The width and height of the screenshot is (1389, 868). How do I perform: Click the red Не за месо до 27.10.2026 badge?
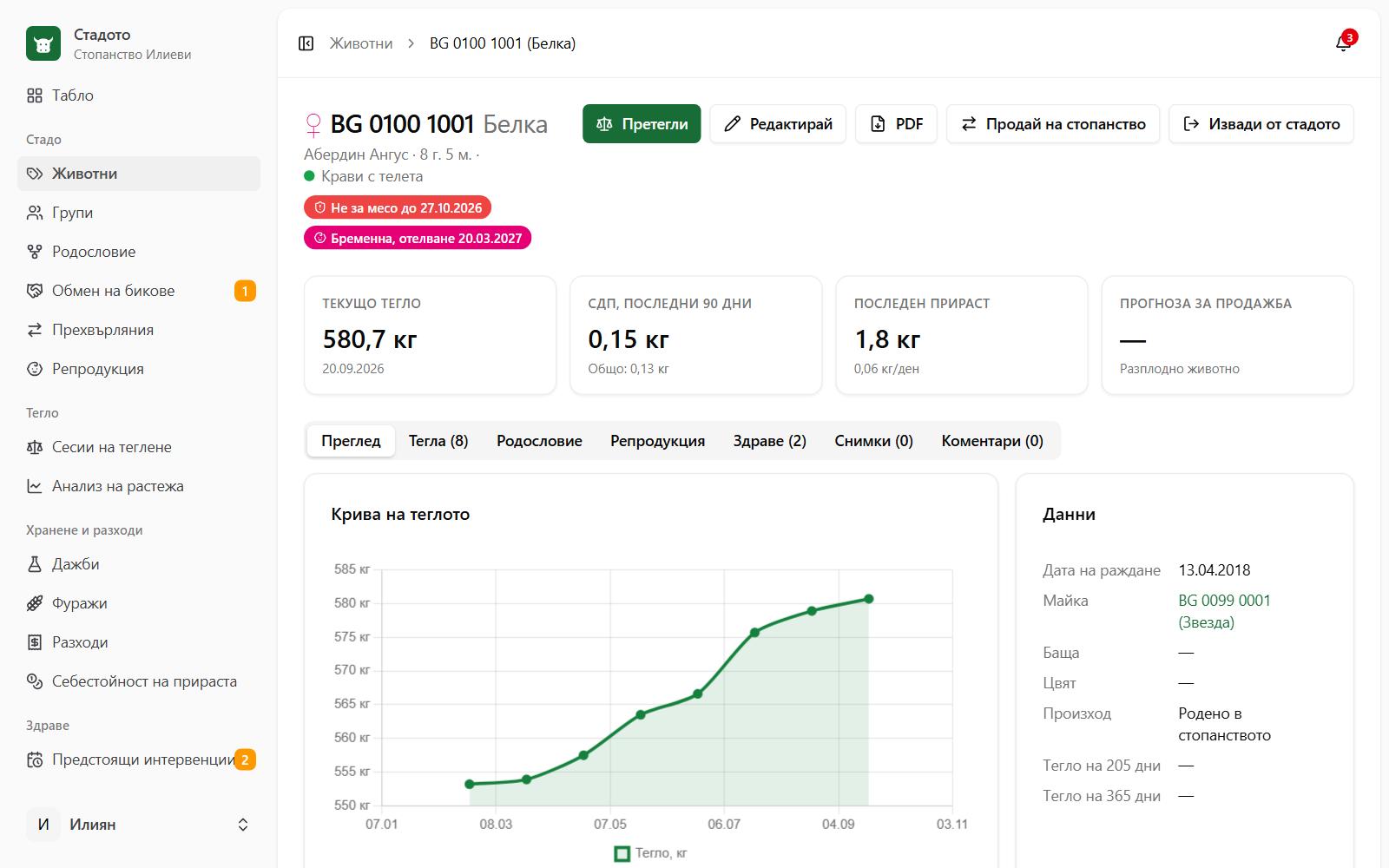[398, 207]
